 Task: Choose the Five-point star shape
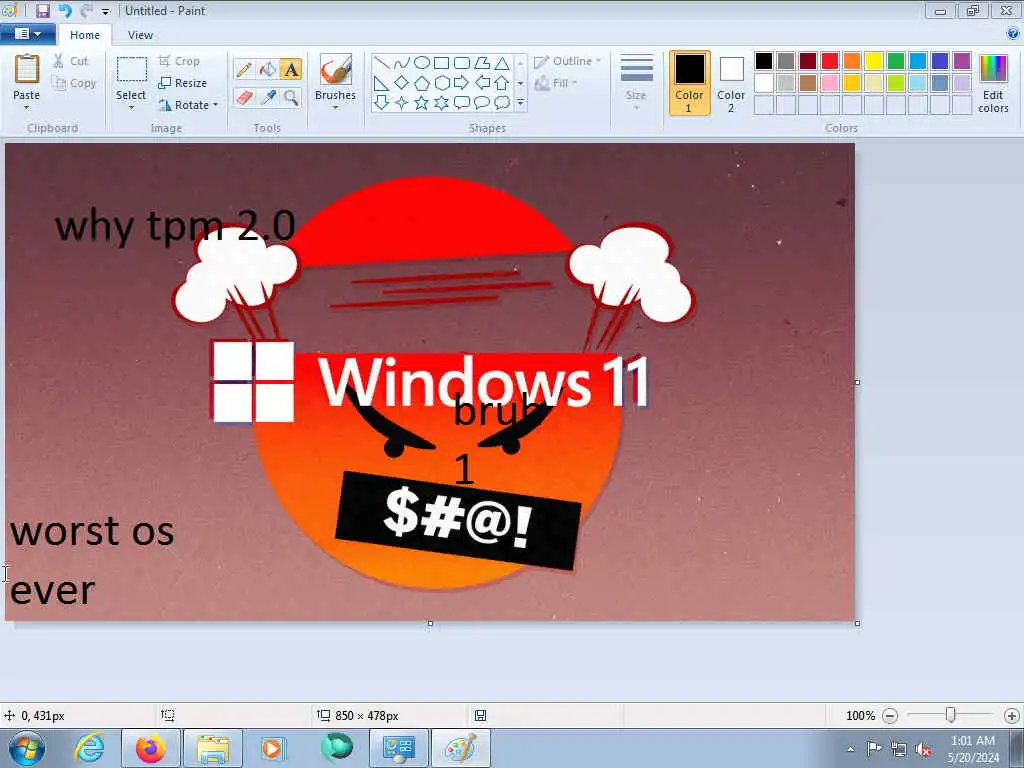click(x=422, y=103)
